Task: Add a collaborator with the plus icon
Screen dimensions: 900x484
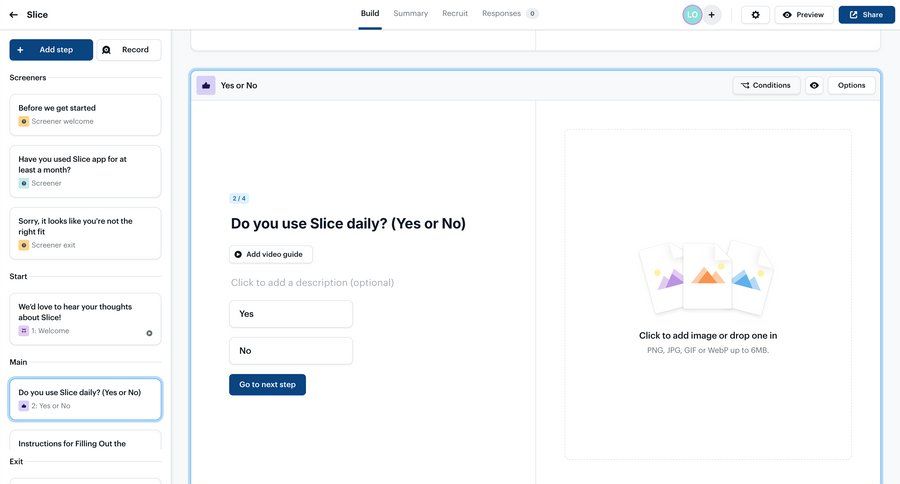Action: (x=712, y=15)
